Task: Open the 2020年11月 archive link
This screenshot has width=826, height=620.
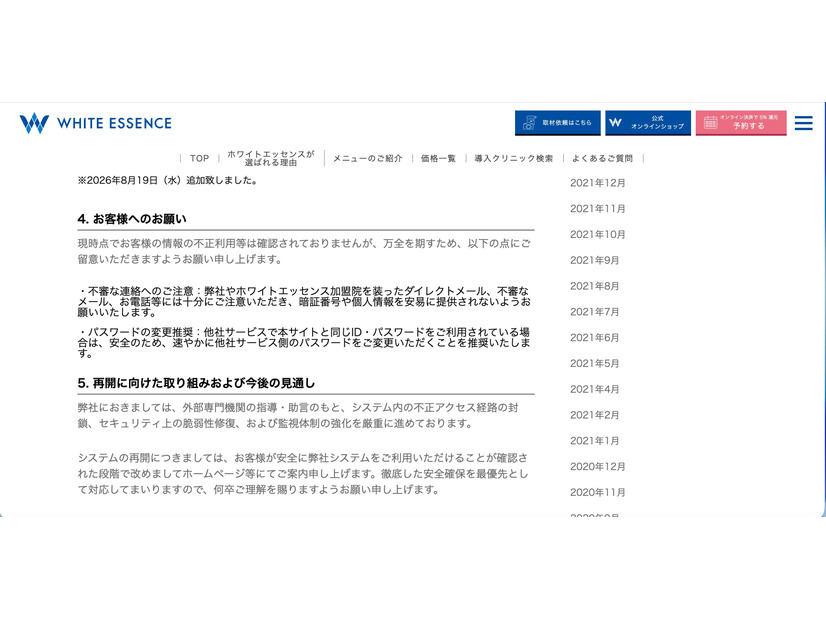Action: pyautogui.click(x=597, y=493)
